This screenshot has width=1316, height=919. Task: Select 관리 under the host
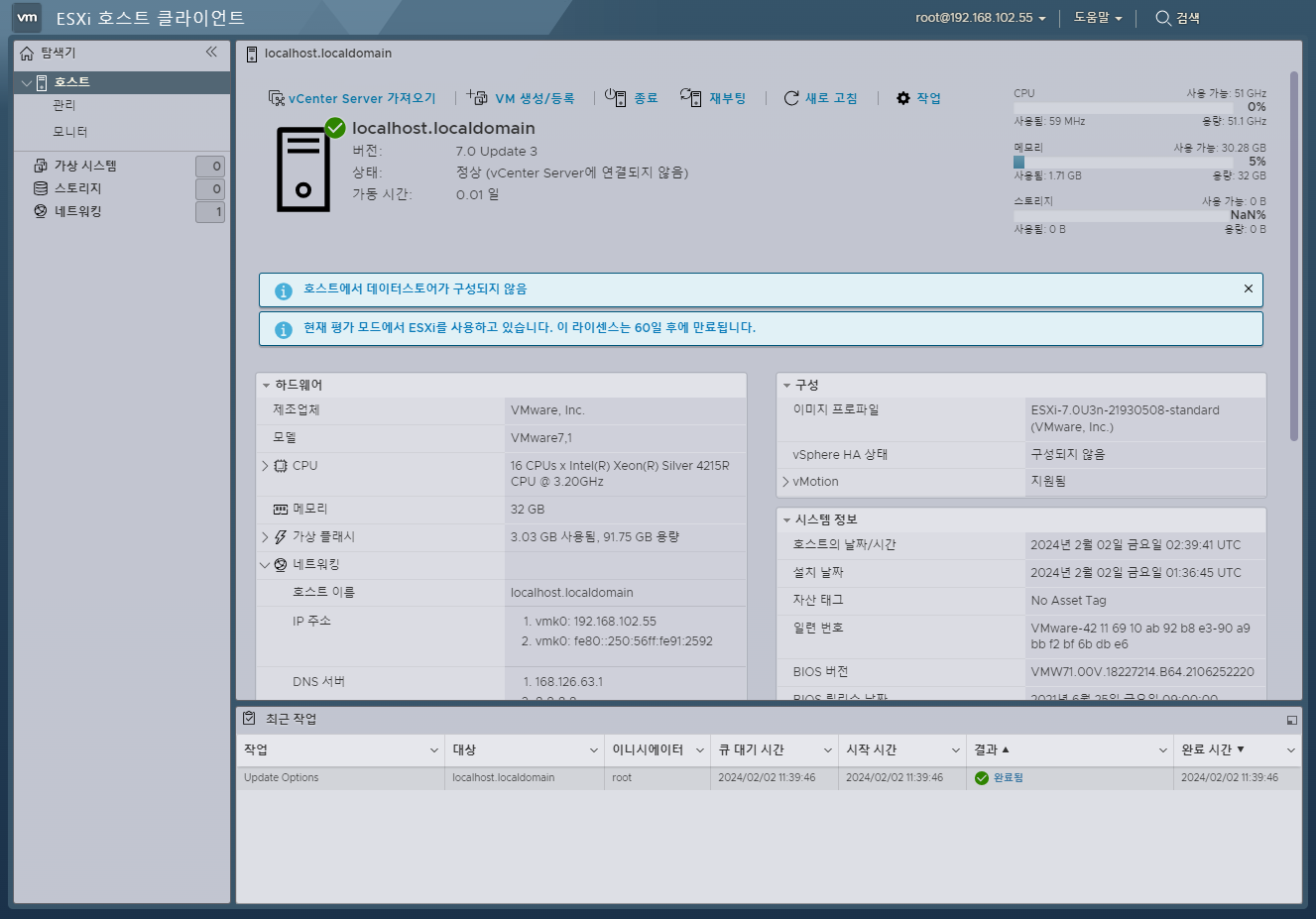click(63, 105)
